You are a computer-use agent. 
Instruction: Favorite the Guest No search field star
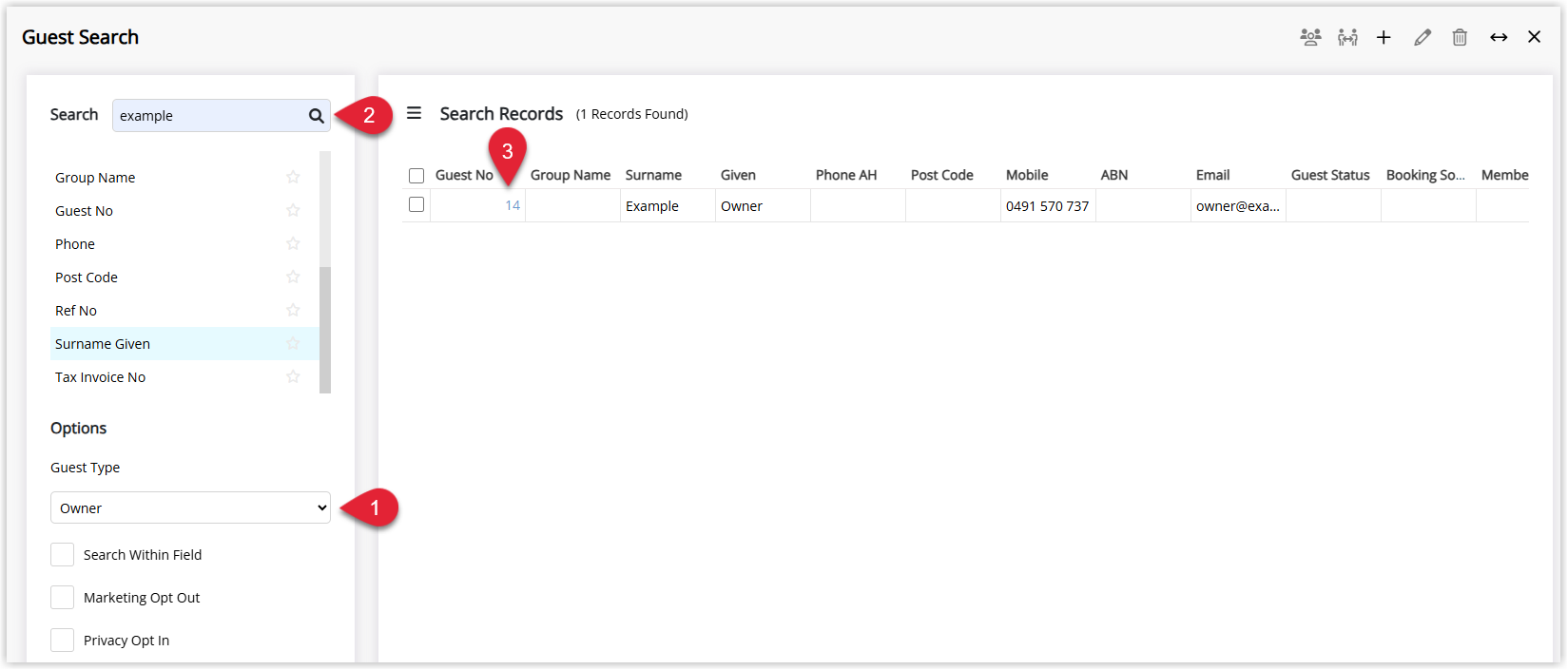(293, 210)
